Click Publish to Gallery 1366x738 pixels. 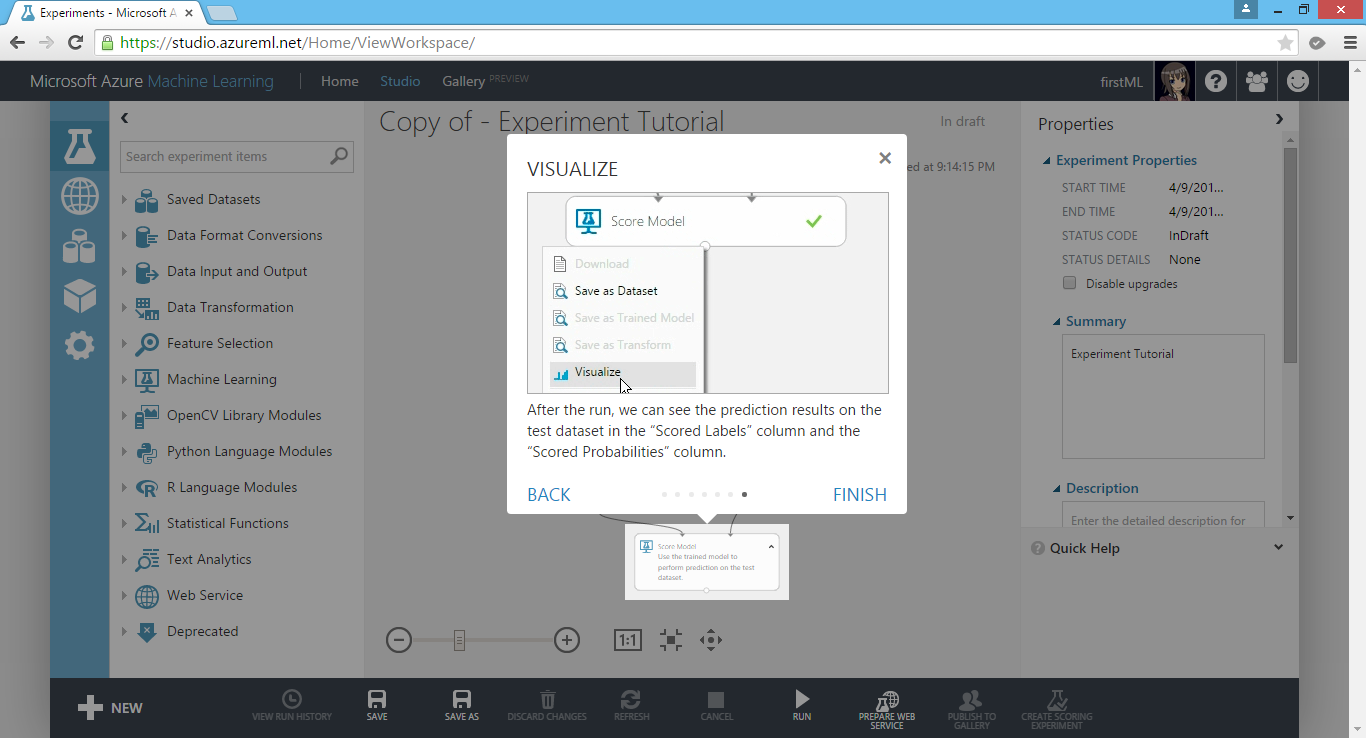click(972, 709)
